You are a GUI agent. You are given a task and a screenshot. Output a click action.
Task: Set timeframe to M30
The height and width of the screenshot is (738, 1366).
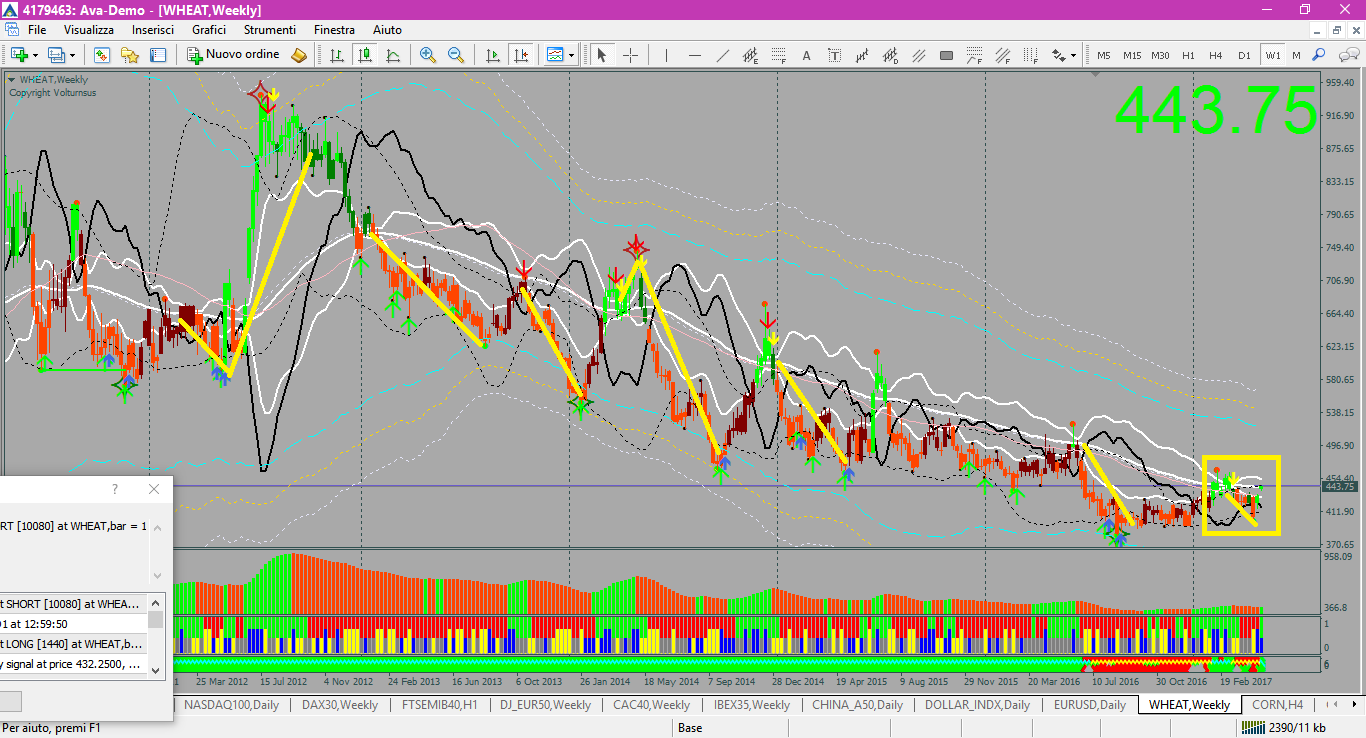(1160, 55)
